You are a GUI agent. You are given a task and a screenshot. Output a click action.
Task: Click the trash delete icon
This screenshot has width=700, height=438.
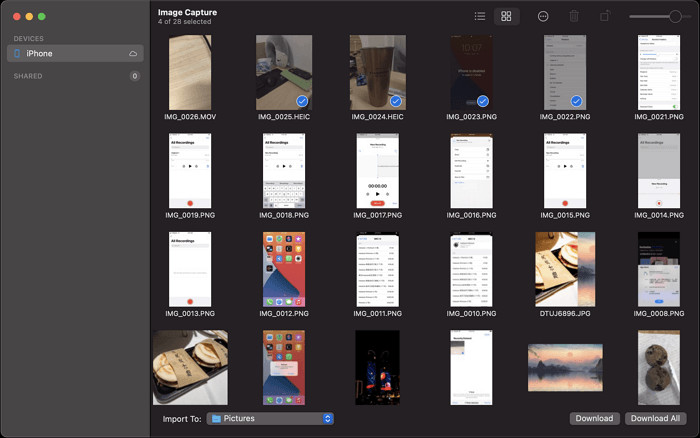click(x=574, y=17)
